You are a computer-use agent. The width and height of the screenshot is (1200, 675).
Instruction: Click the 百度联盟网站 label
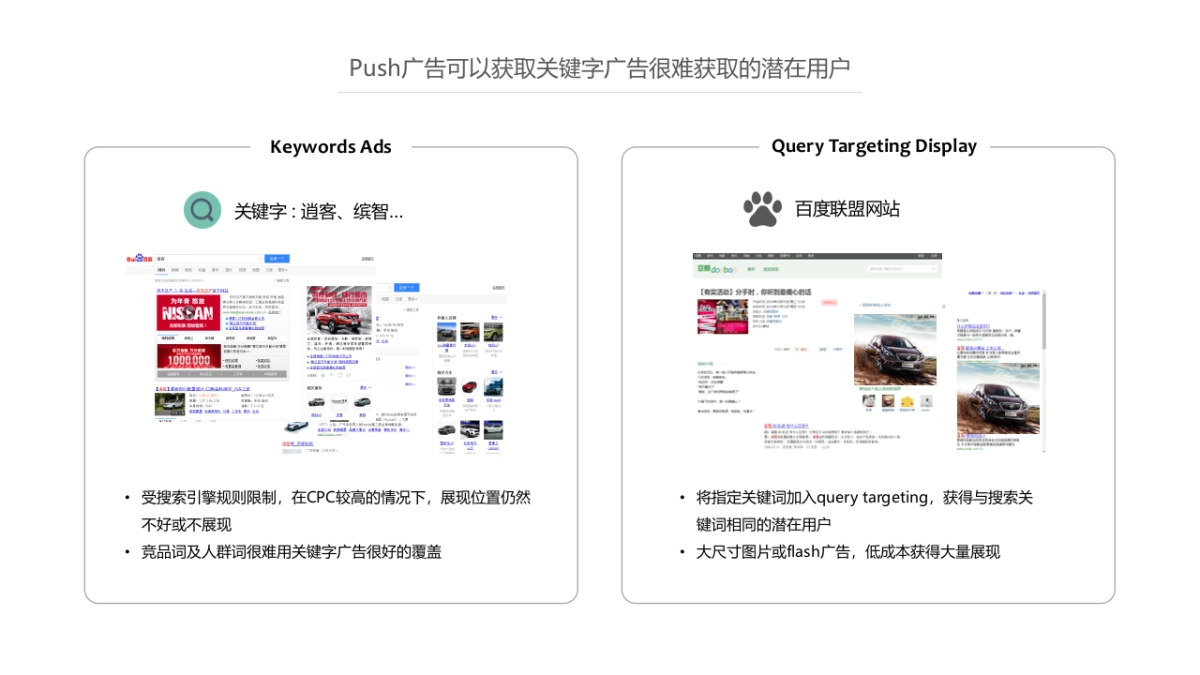click(847, 209)
